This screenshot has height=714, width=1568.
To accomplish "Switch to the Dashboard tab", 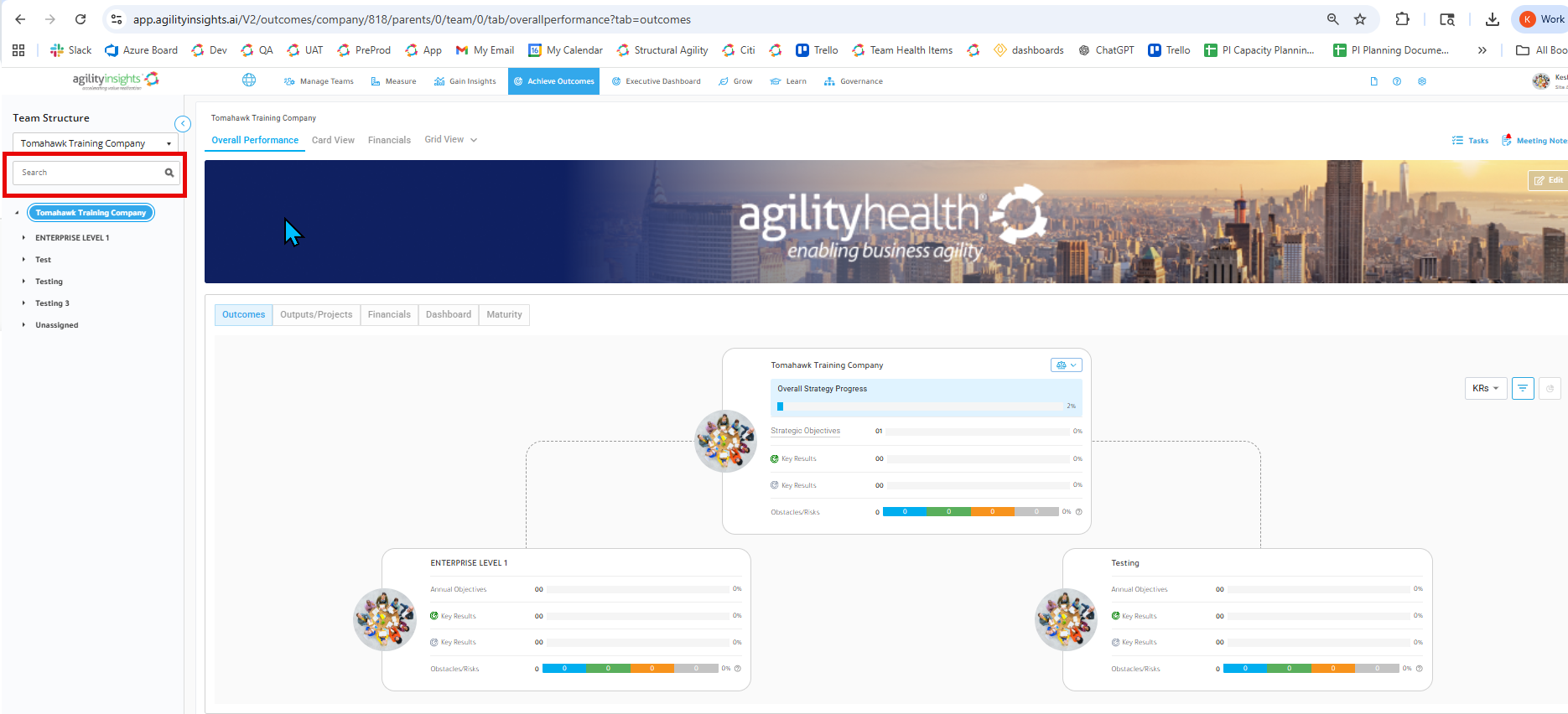I will (x=449, y=314).
